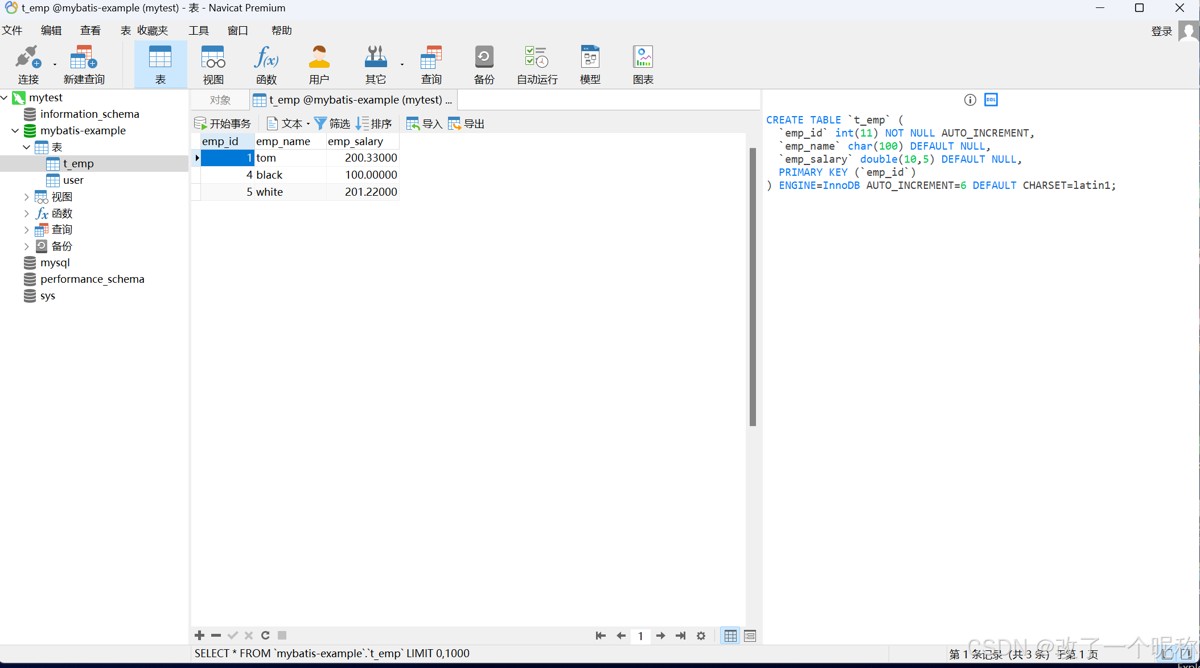Go to first page of records

click(600, 636)
